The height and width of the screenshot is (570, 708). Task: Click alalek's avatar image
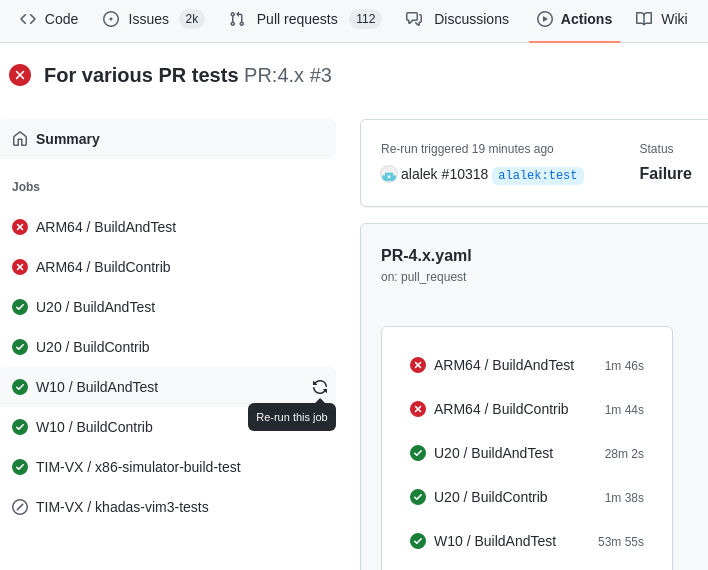pos(389,174)
